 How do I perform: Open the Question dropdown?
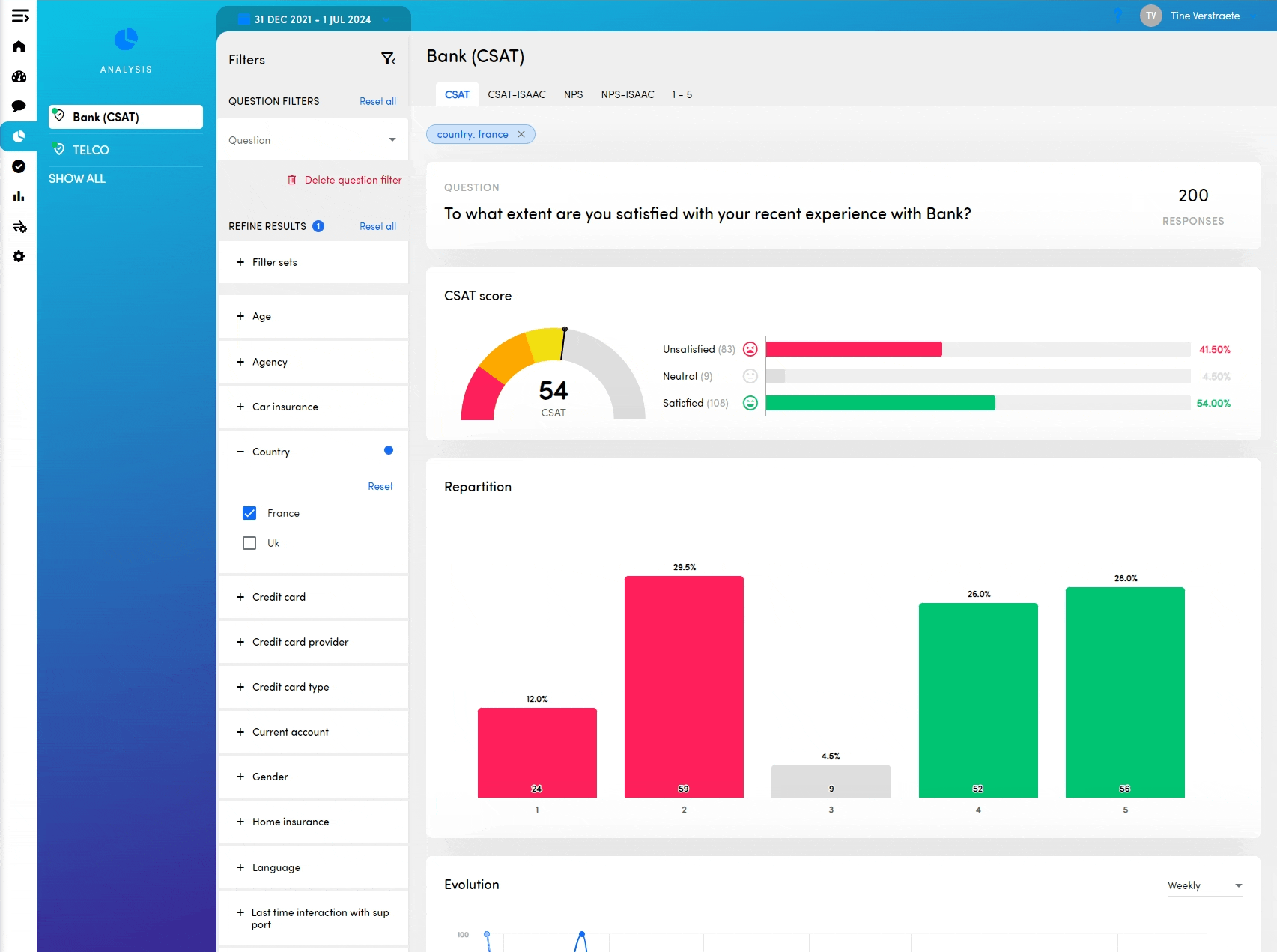pos(312,140)
